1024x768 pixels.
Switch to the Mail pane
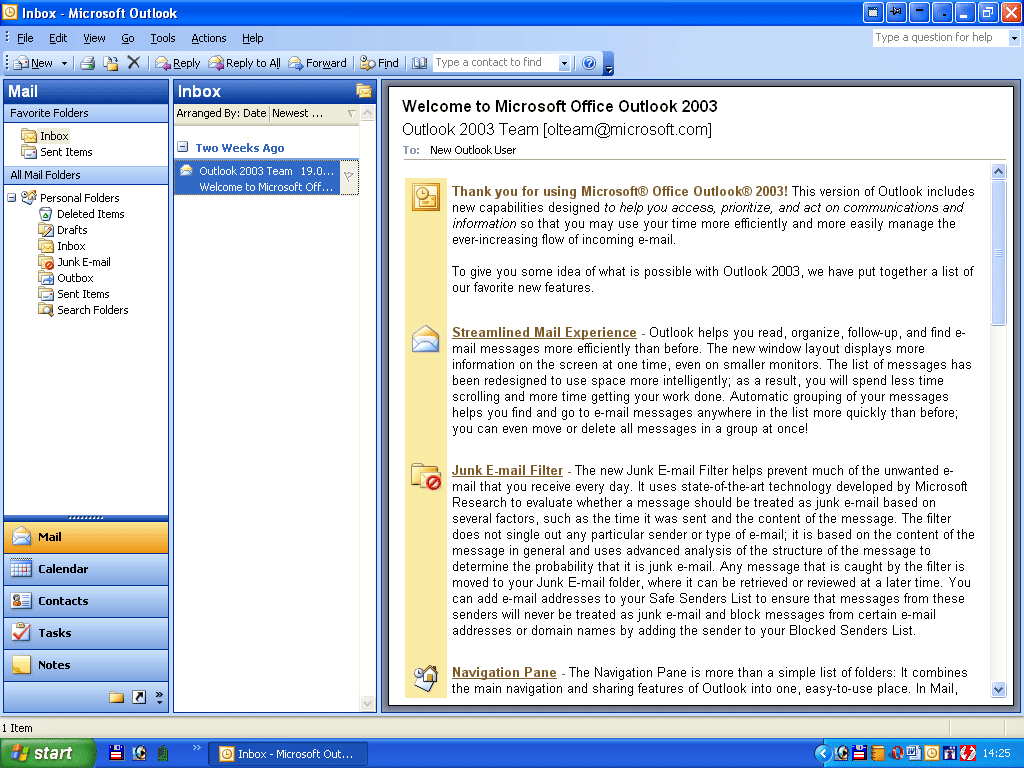coord(86,537)
